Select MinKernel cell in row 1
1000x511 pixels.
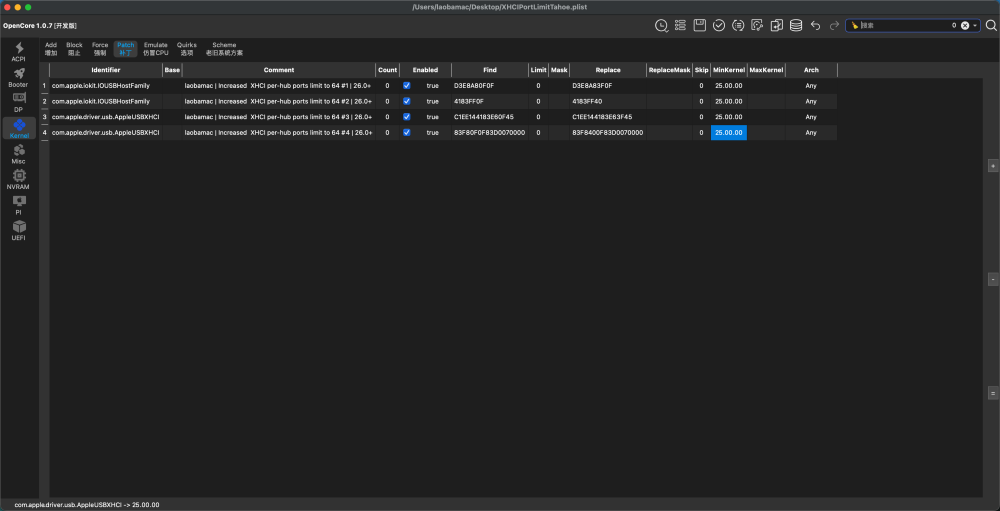pyautogui.click(x=729, y=85)
